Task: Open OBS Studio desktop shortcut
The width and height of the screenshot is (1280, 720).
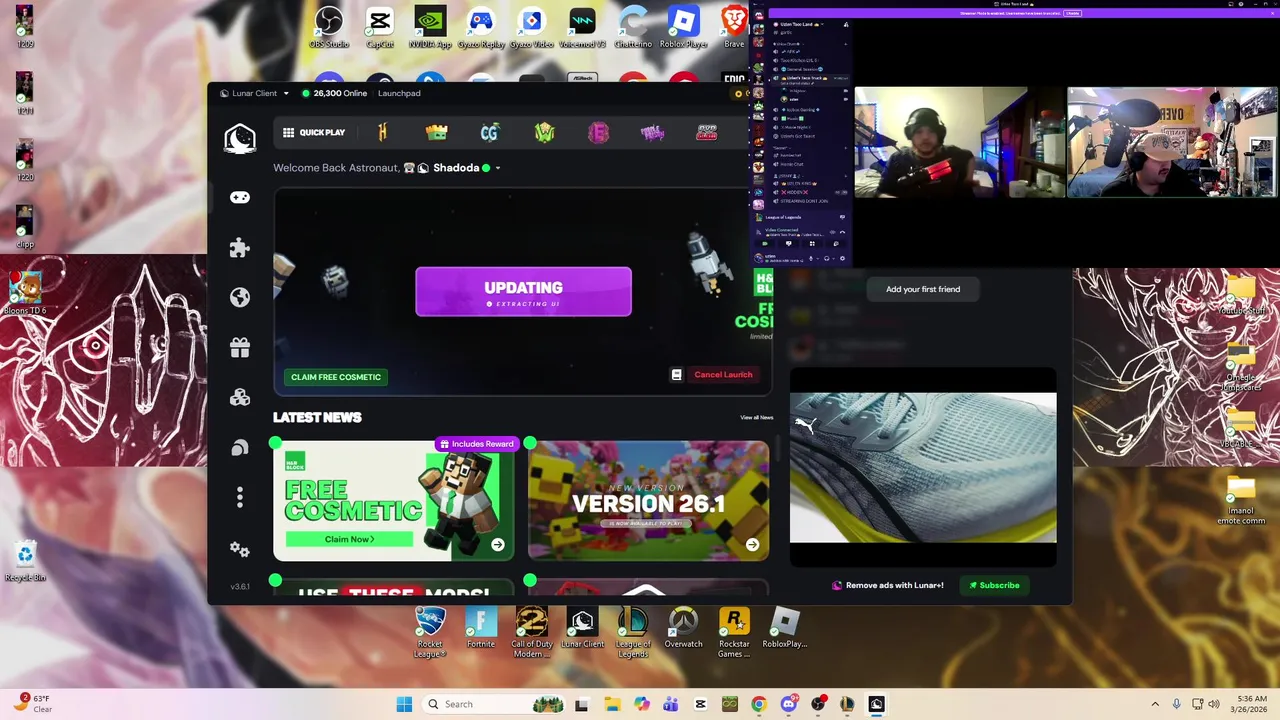Action: (x=329, y=27)
